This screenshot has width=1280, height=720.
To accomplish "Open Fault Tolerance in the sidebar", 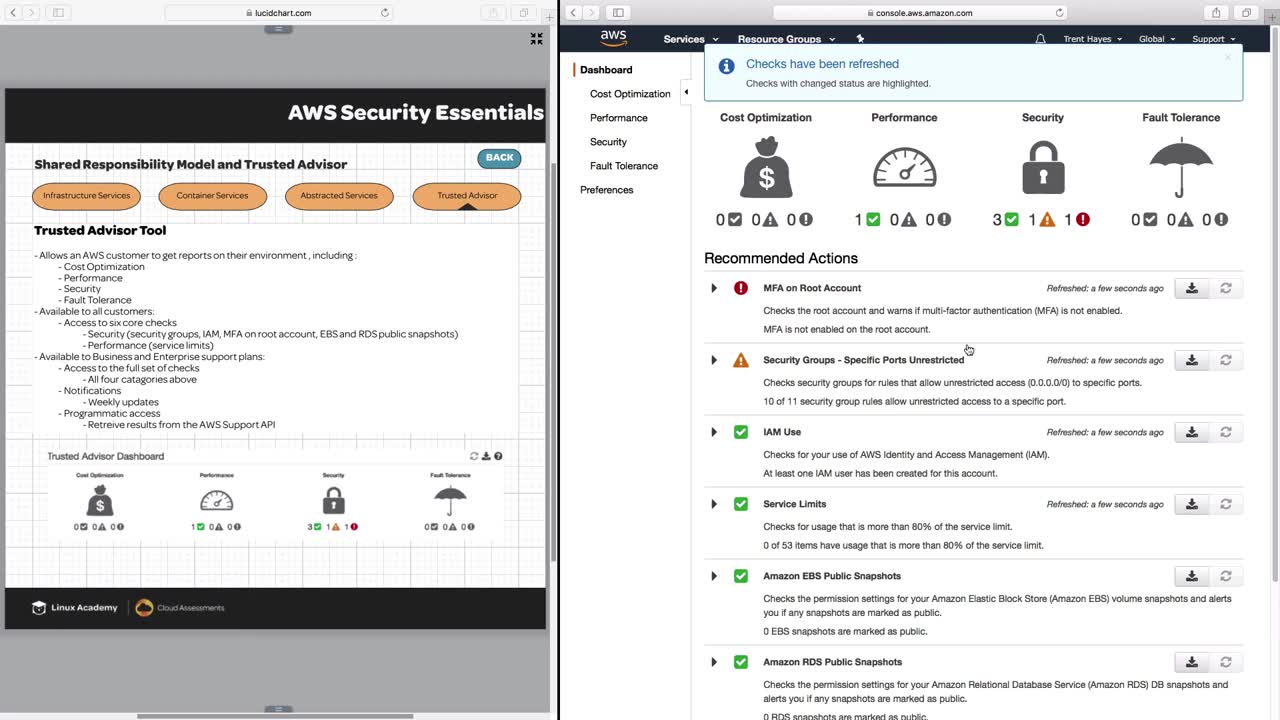I will click(624, 166).
